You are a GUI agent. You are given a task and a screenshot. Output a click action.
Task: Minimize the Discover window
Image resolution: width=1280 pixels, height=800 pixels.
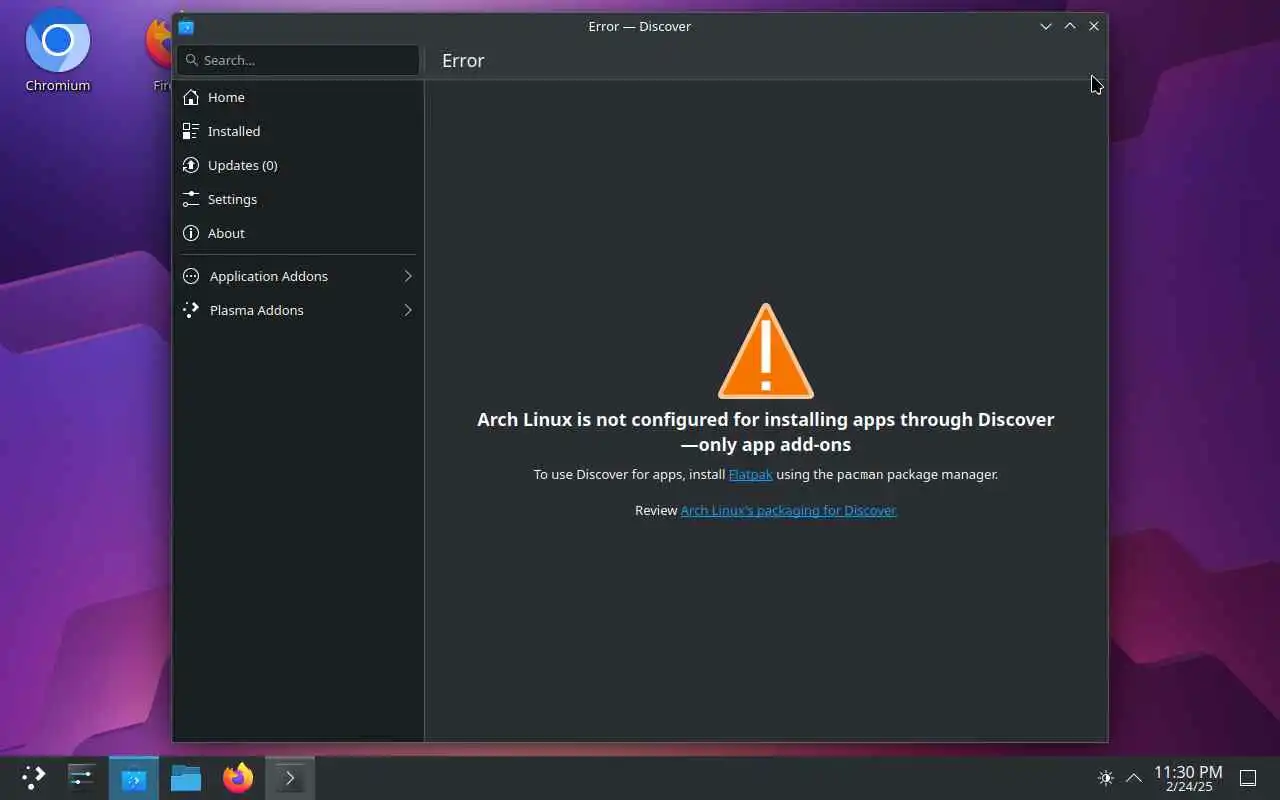point(1046,27)
